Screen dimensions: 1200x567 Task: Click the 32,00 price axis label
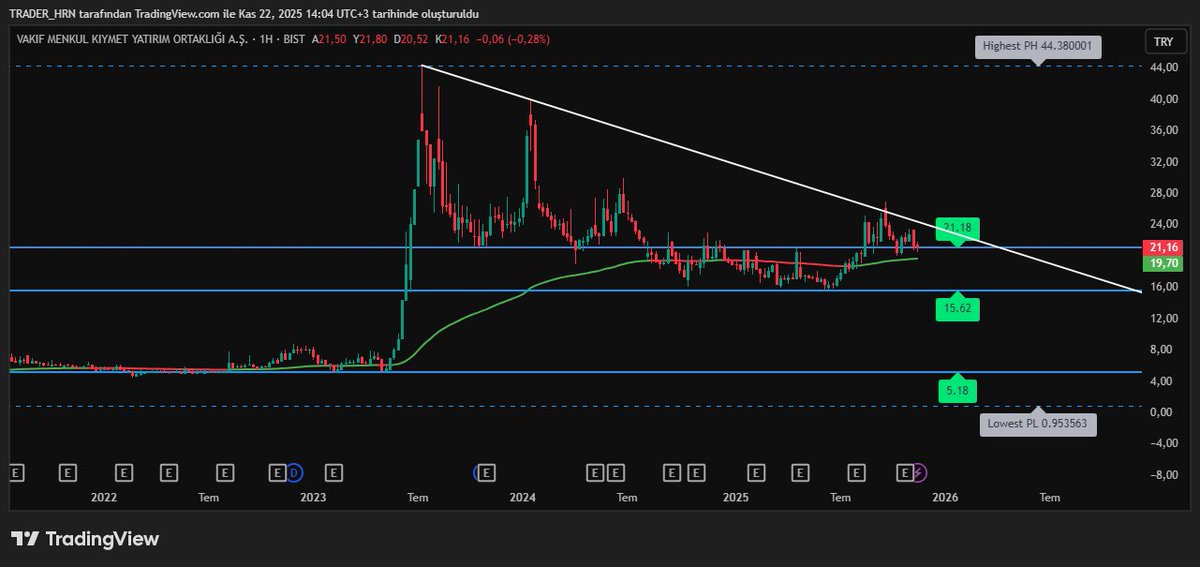tap(1162, 161)
